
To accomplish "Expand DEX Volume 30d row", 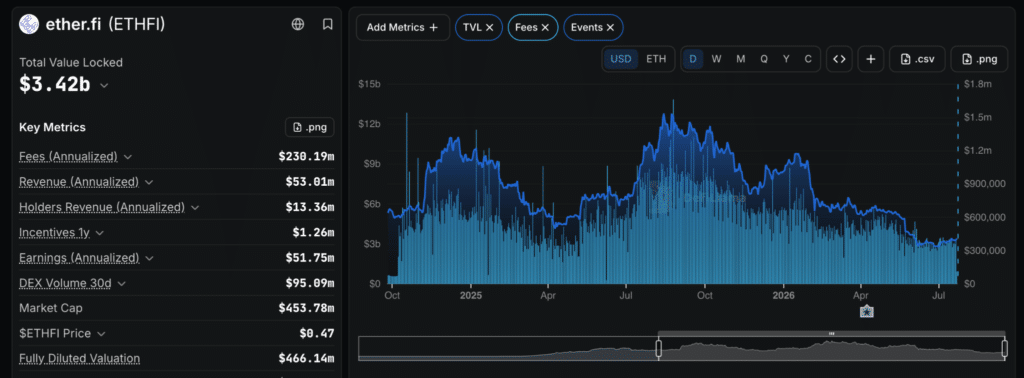I will point(121,283).
